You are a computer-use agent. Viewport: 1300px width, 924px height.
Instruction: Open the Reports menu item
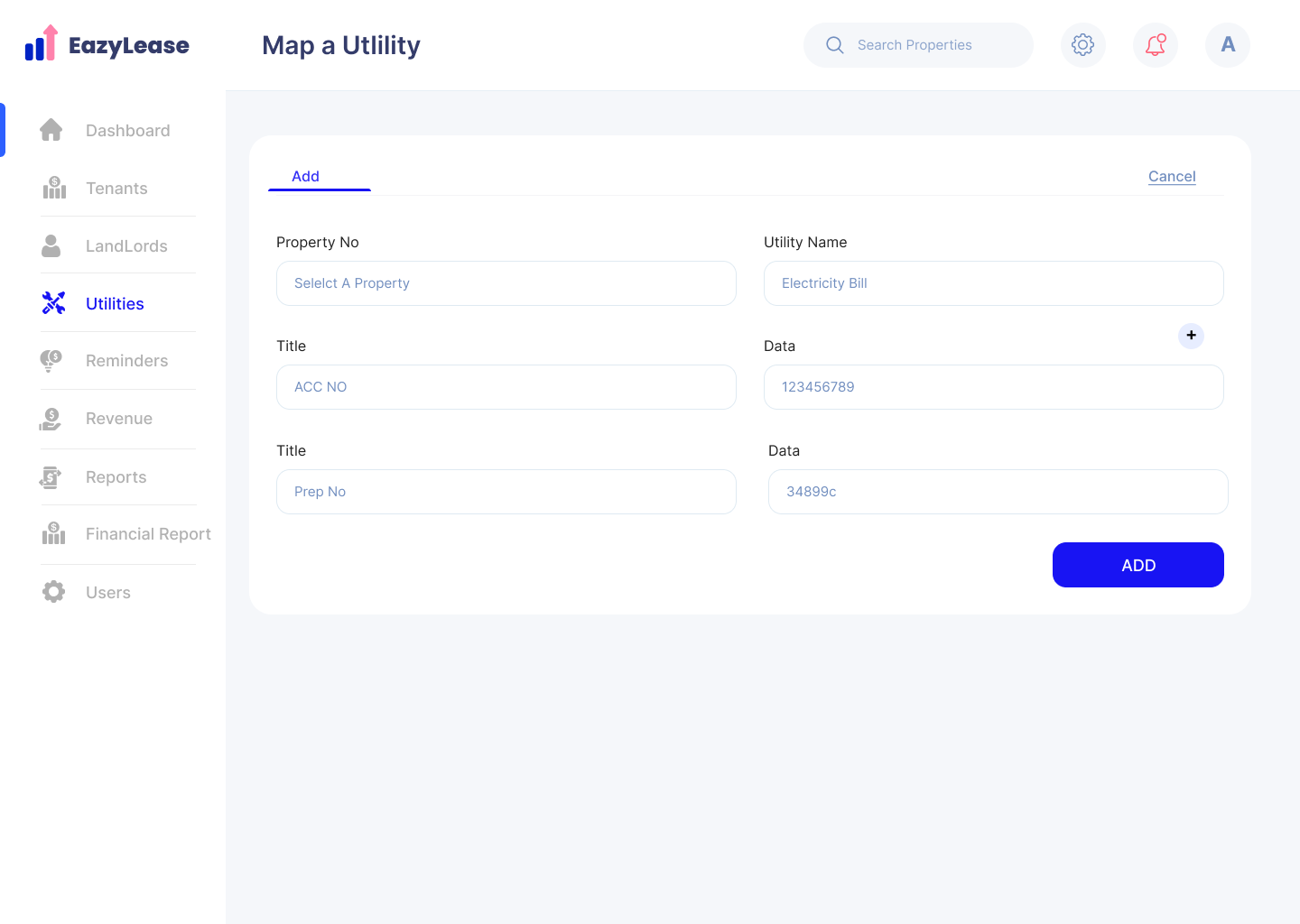116,477
